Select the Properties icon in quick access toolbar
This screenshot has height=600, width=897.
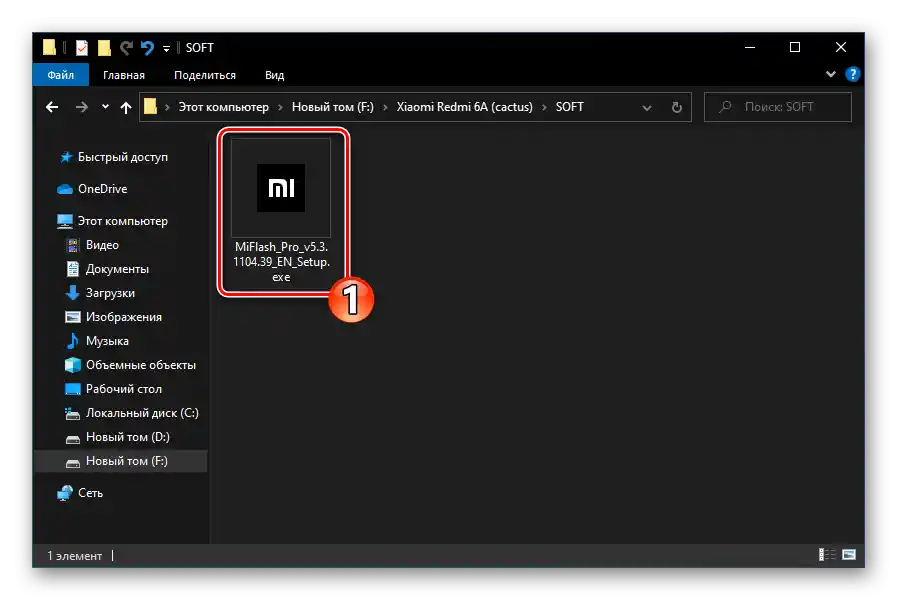[81, 47]
